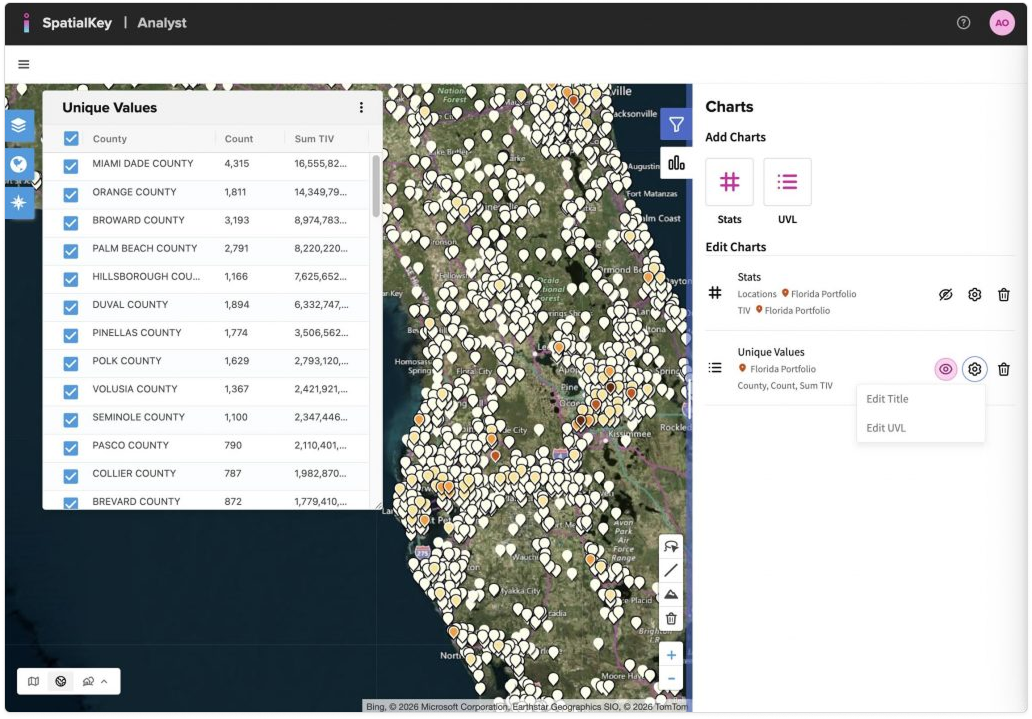The width and height of the screenshot is (1032, 719).
Task: Delete the Stats chart with trash icon
Action: click(x=1003, y=294)
